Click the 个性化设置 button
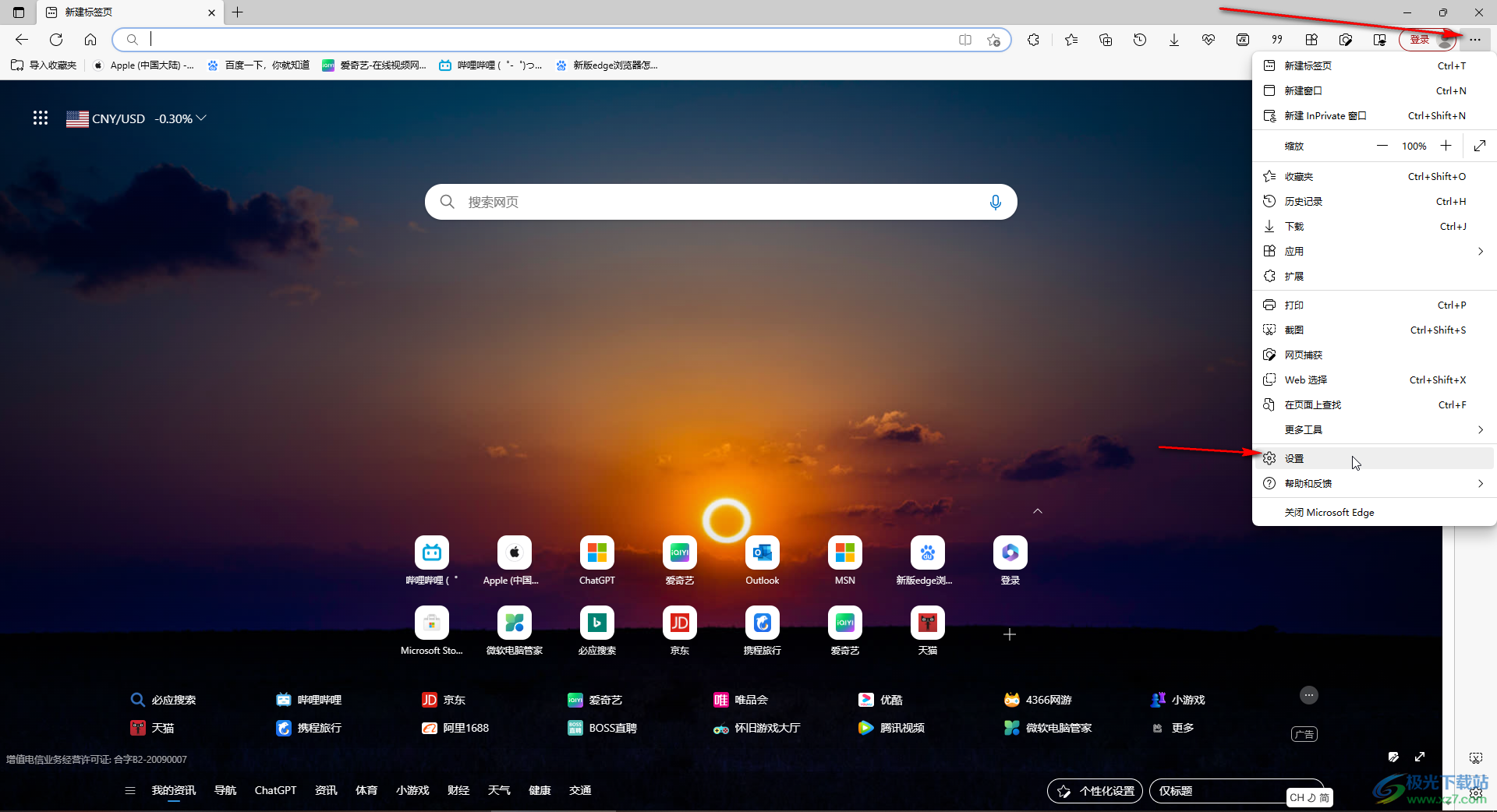 click(x=1095, y=791)
